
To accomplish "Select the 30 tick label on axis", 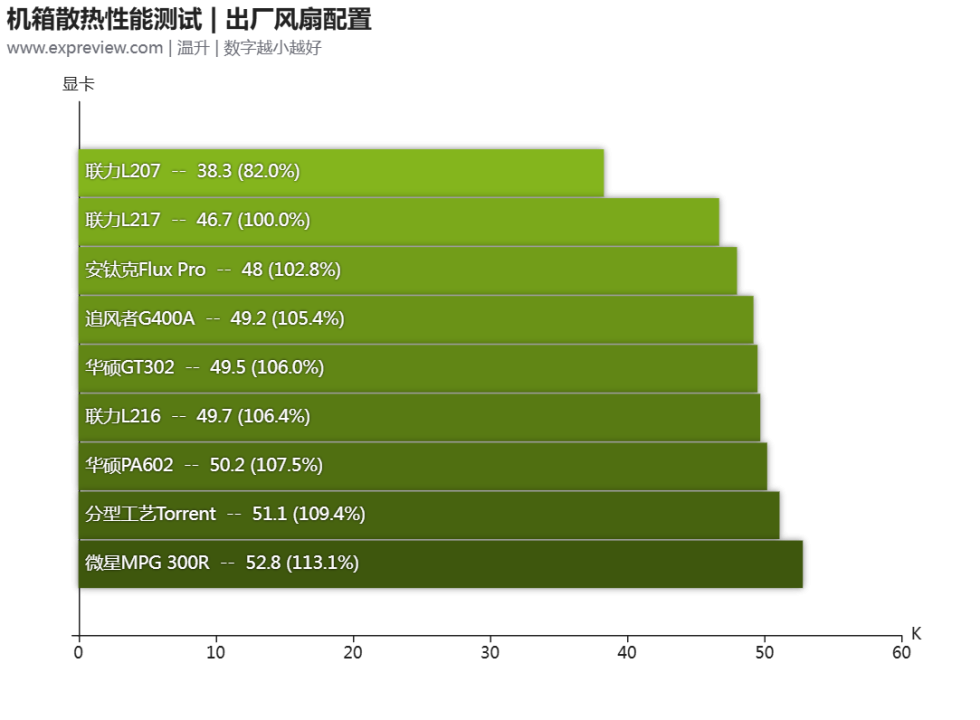I will click(490, 653).
